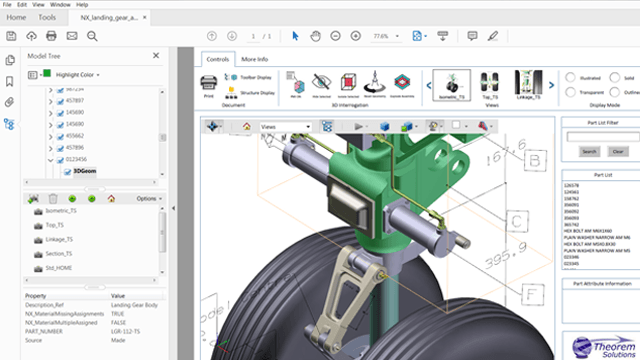Click the next views right arrow
This screenshot has height=360, width=640.
pos(551,85)
